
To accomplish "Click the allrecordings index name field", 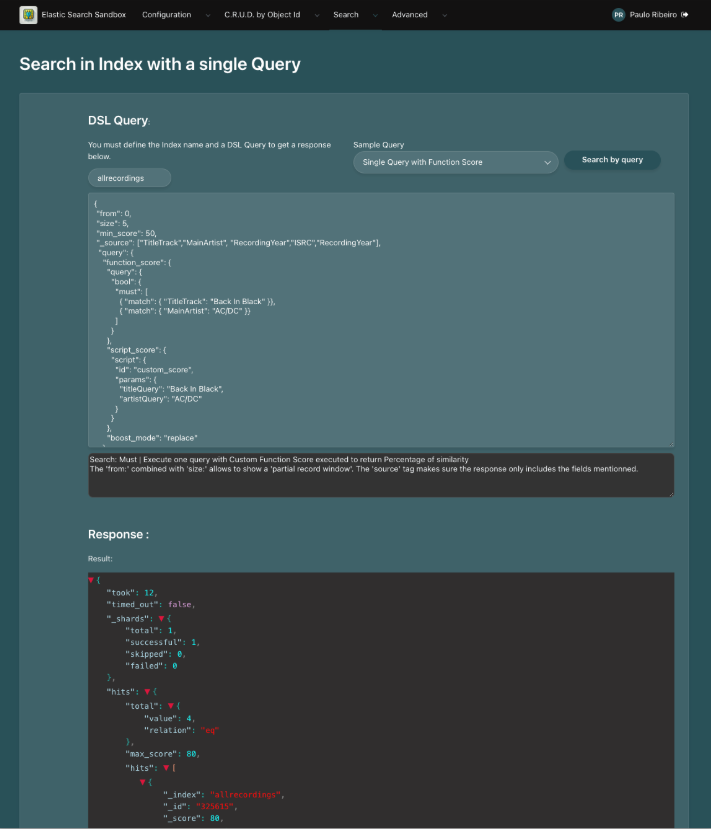I will click(x=130, y=178).
